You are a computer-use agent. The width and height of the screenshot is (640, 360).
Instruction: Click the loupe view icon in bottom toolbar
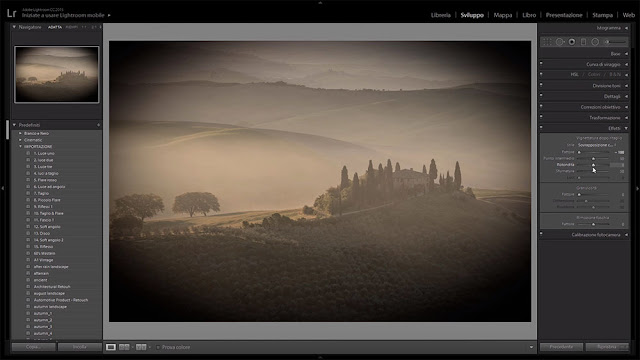(x=111, y=347)
